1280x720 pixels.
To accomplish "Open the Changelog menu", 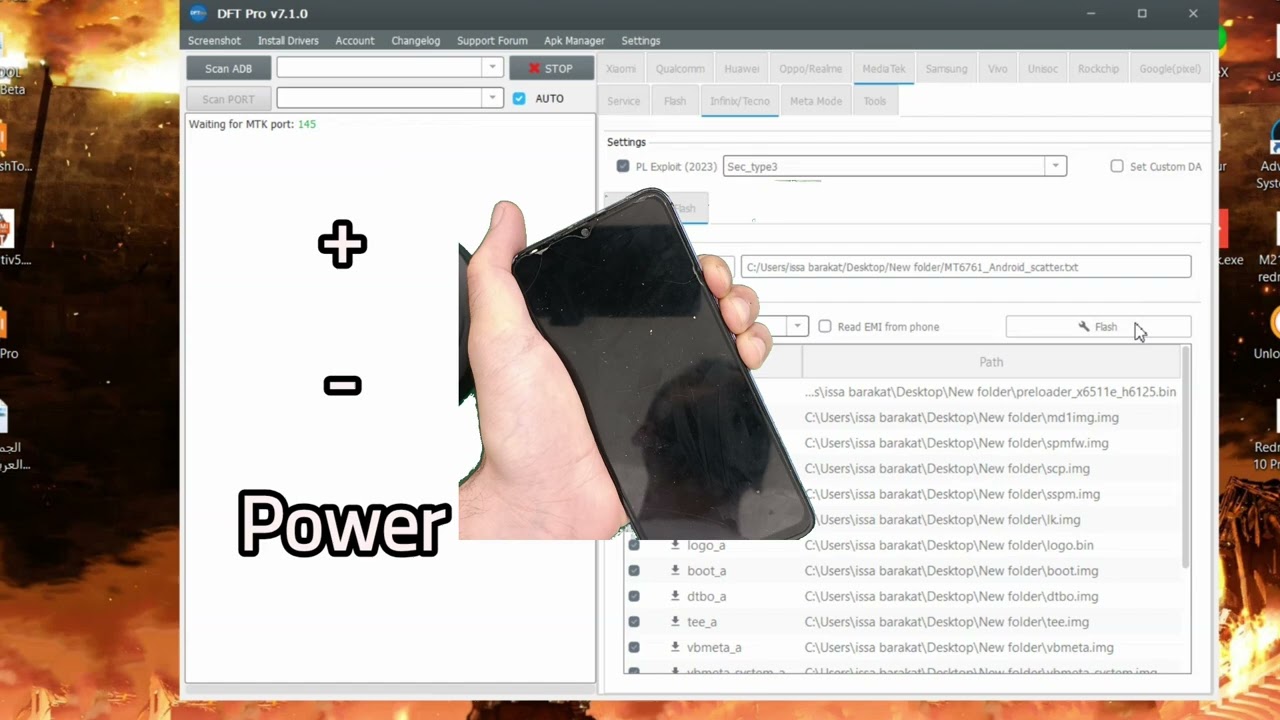I will pos(416,41).
